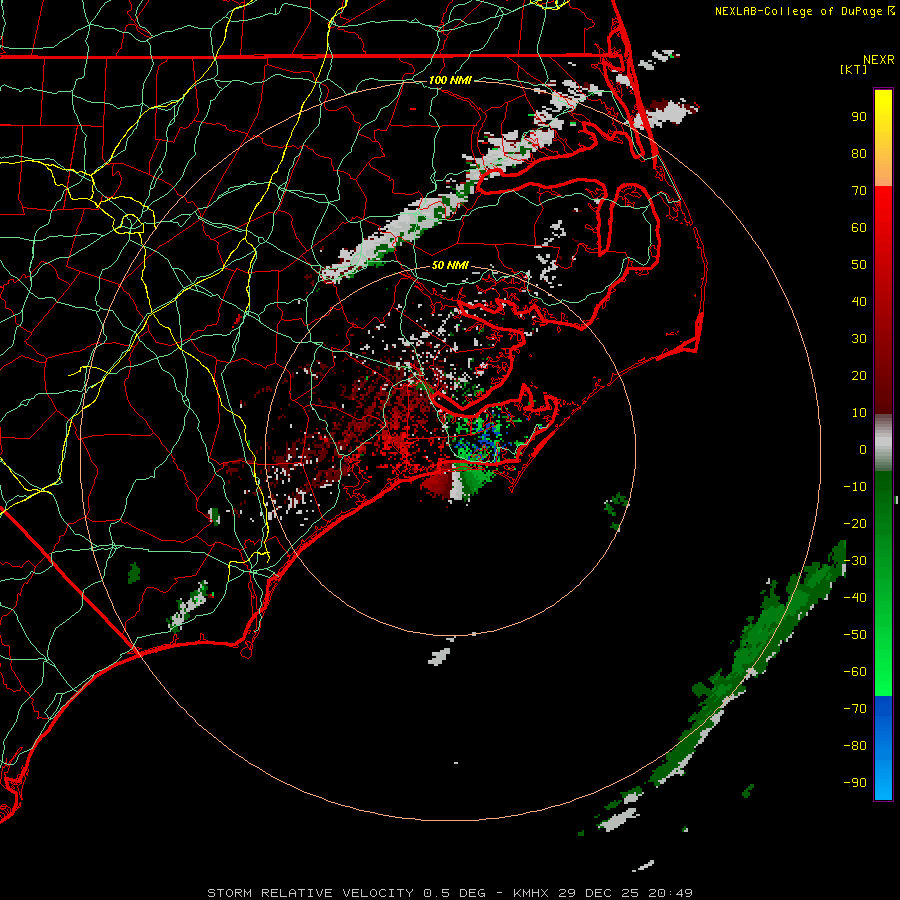
Task: Click the -90 value on velocity scale
Action: [x=855, y=783]
